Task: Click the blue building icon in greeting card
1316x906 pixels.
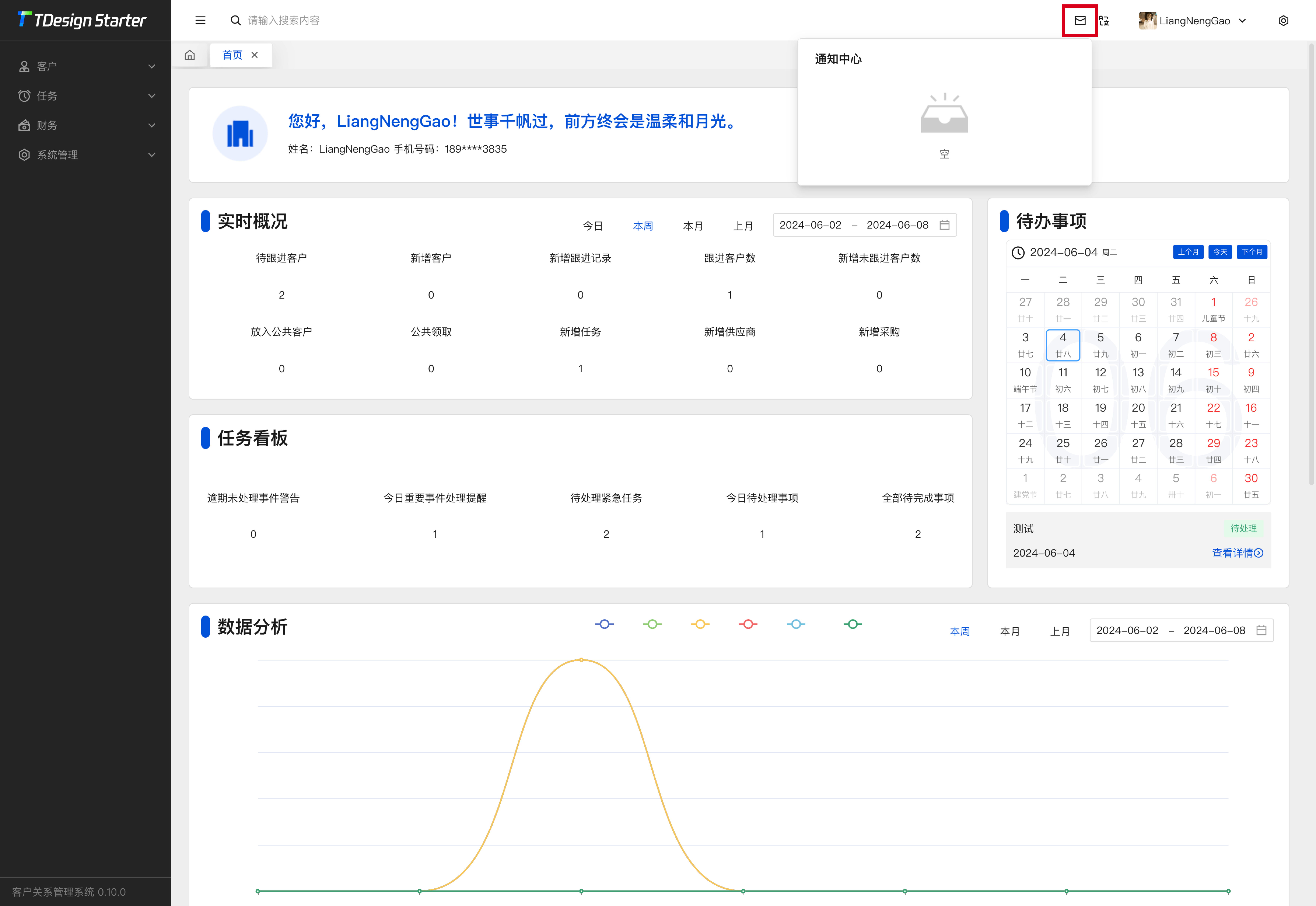Action: pos(240,133)
